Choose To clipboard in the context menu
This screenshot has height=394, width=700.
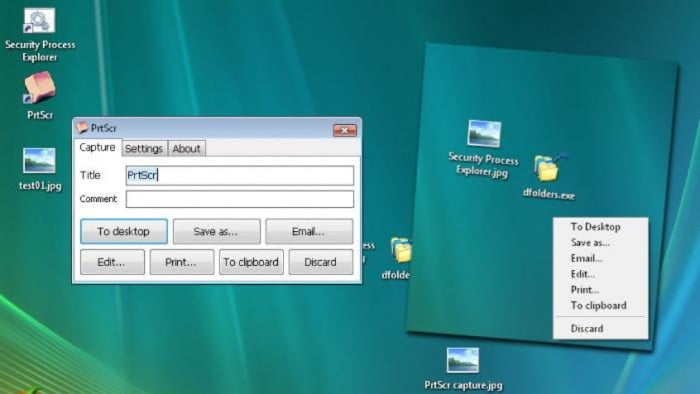600,305
